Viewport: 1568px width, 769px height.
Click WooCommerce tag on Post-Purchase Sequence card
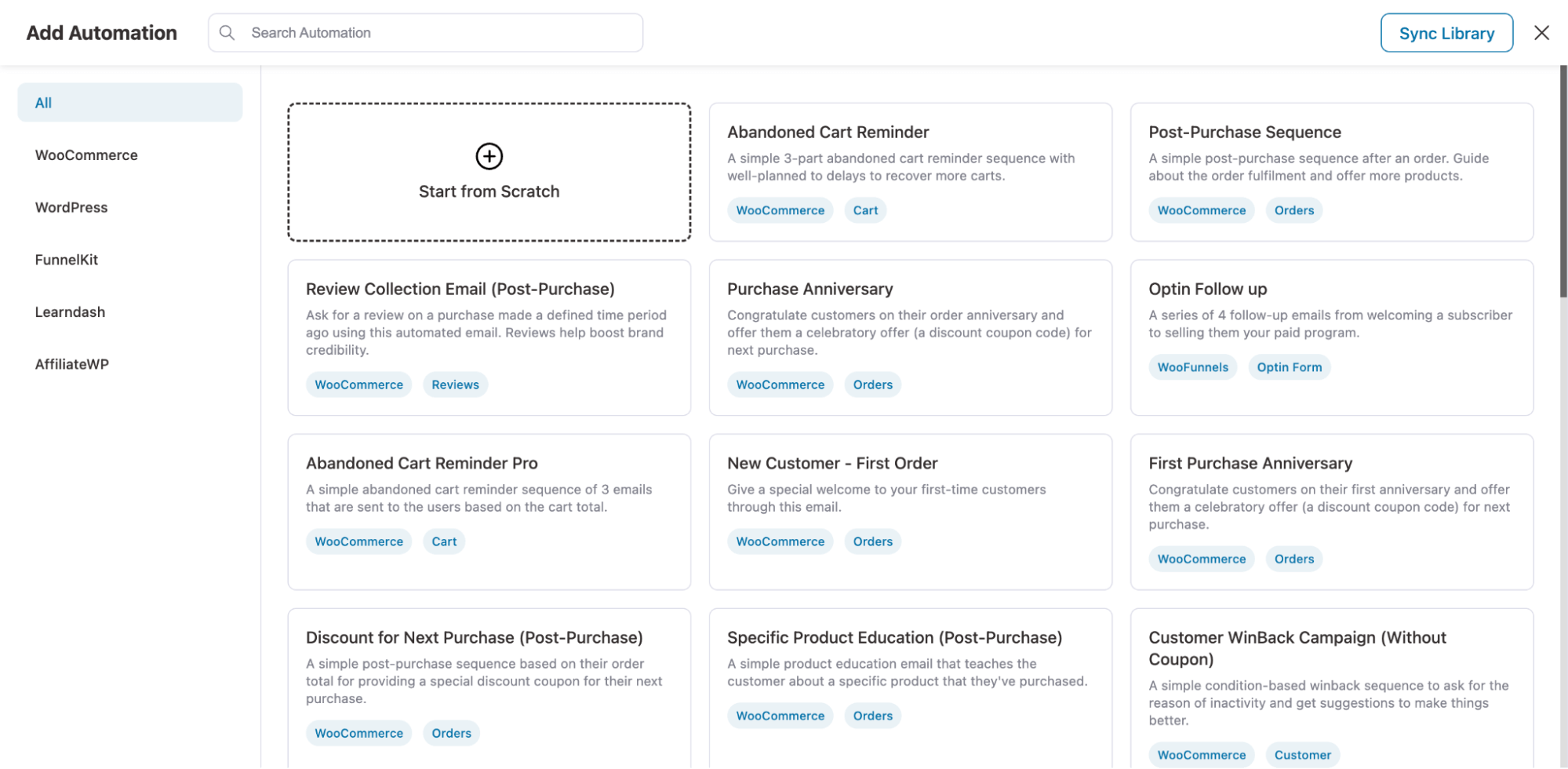click(x=1201, y=210)
